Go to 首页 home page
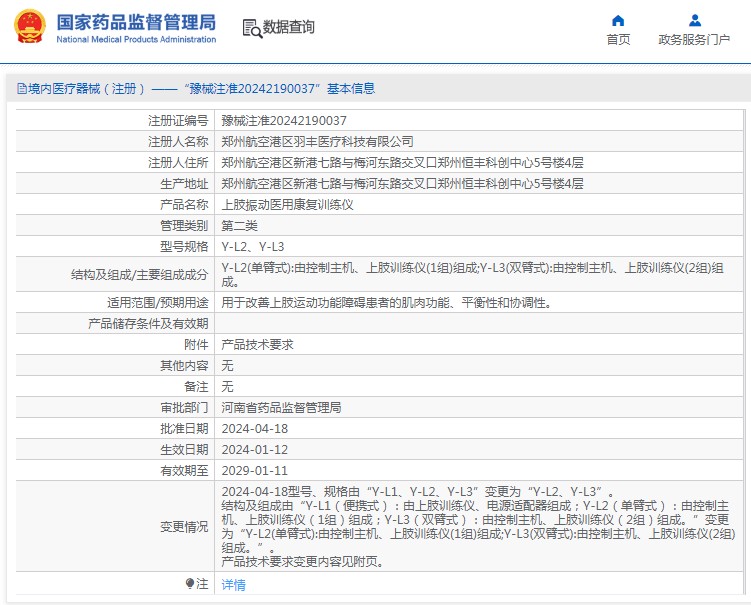The image size is (751, 605). 618,40
